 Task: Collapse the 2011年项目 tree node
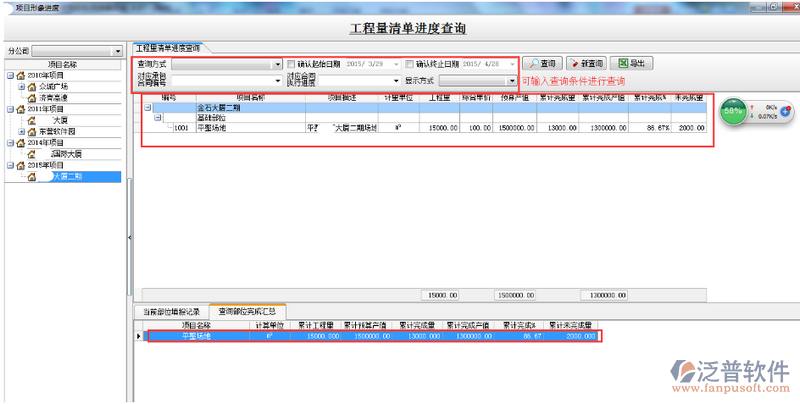coord(10,109)
